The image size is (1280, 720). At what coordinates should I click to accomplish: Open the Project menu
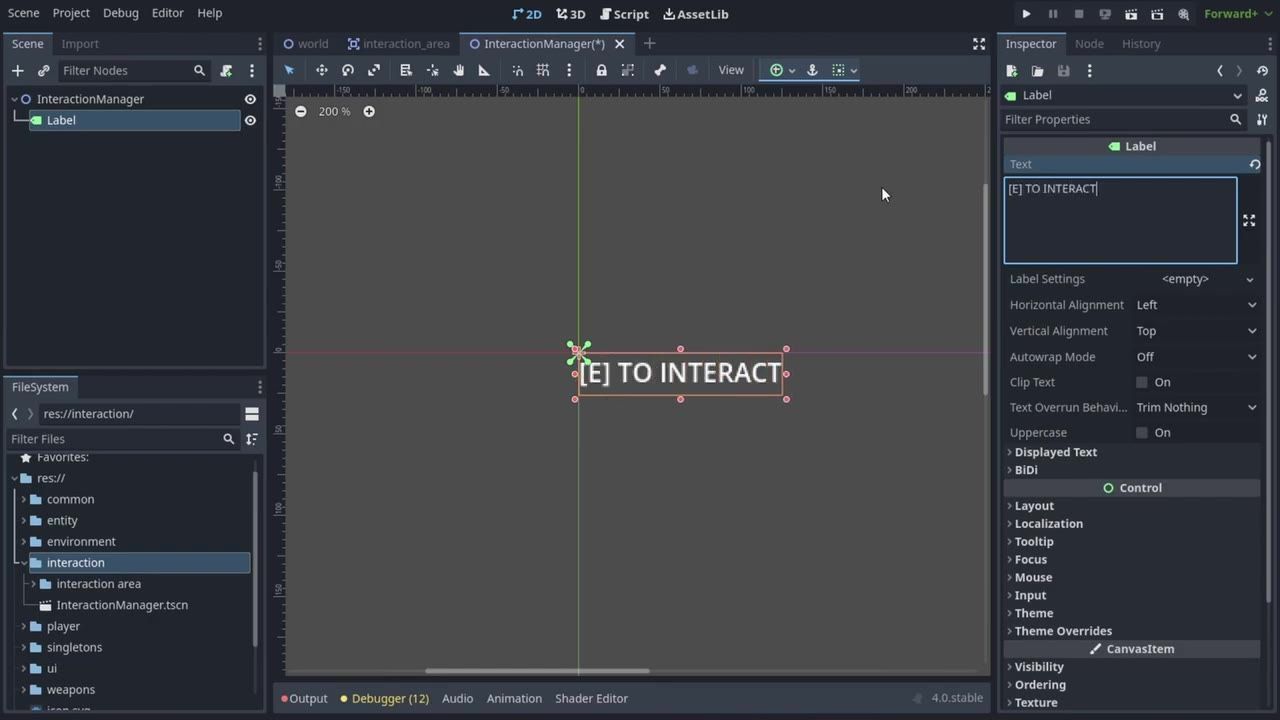[71, 13]
